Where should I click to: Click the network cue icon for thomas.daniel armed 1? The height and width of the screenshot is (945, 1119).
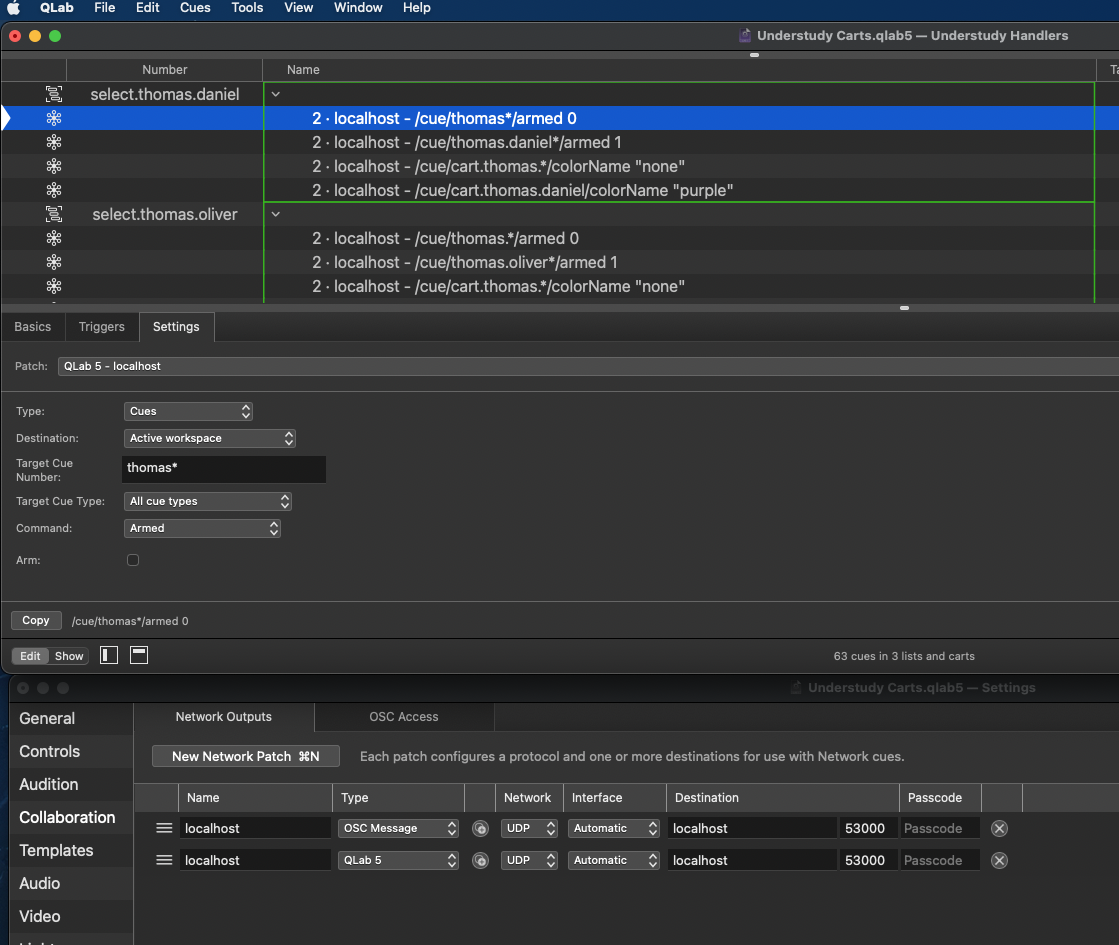click(54, 142)
